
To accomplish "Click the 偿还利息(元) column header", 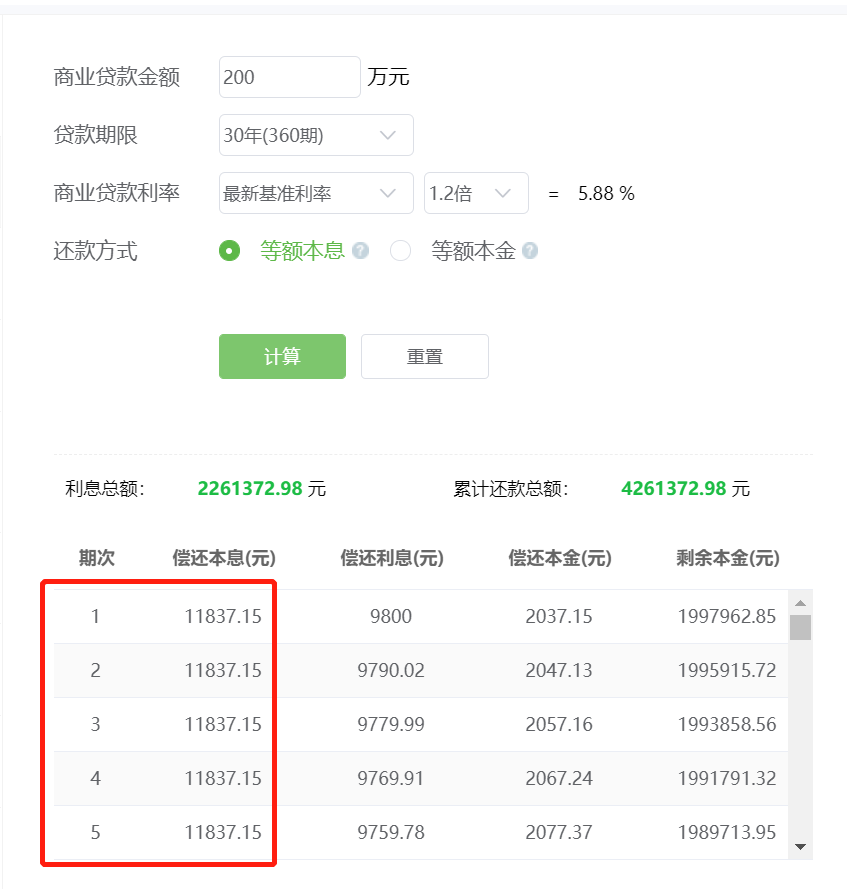I will [392, 558].
